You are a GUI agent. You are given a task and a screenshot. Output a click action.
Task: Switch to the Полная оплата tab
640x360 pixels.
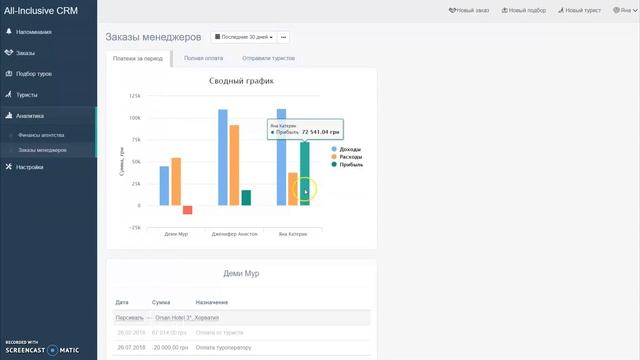pos(203,58)
